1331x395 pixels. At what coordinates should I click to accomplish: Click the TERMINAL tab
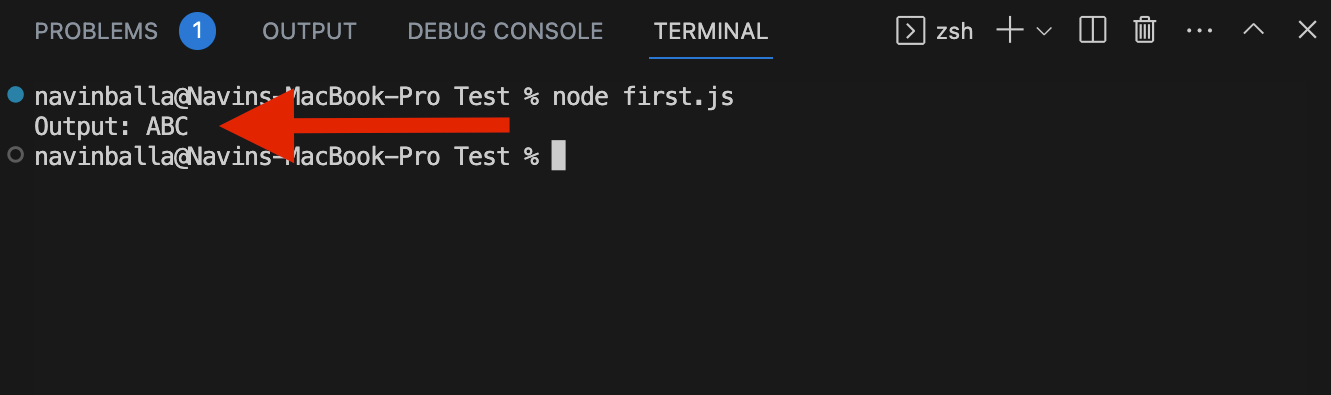click(711, 31)
